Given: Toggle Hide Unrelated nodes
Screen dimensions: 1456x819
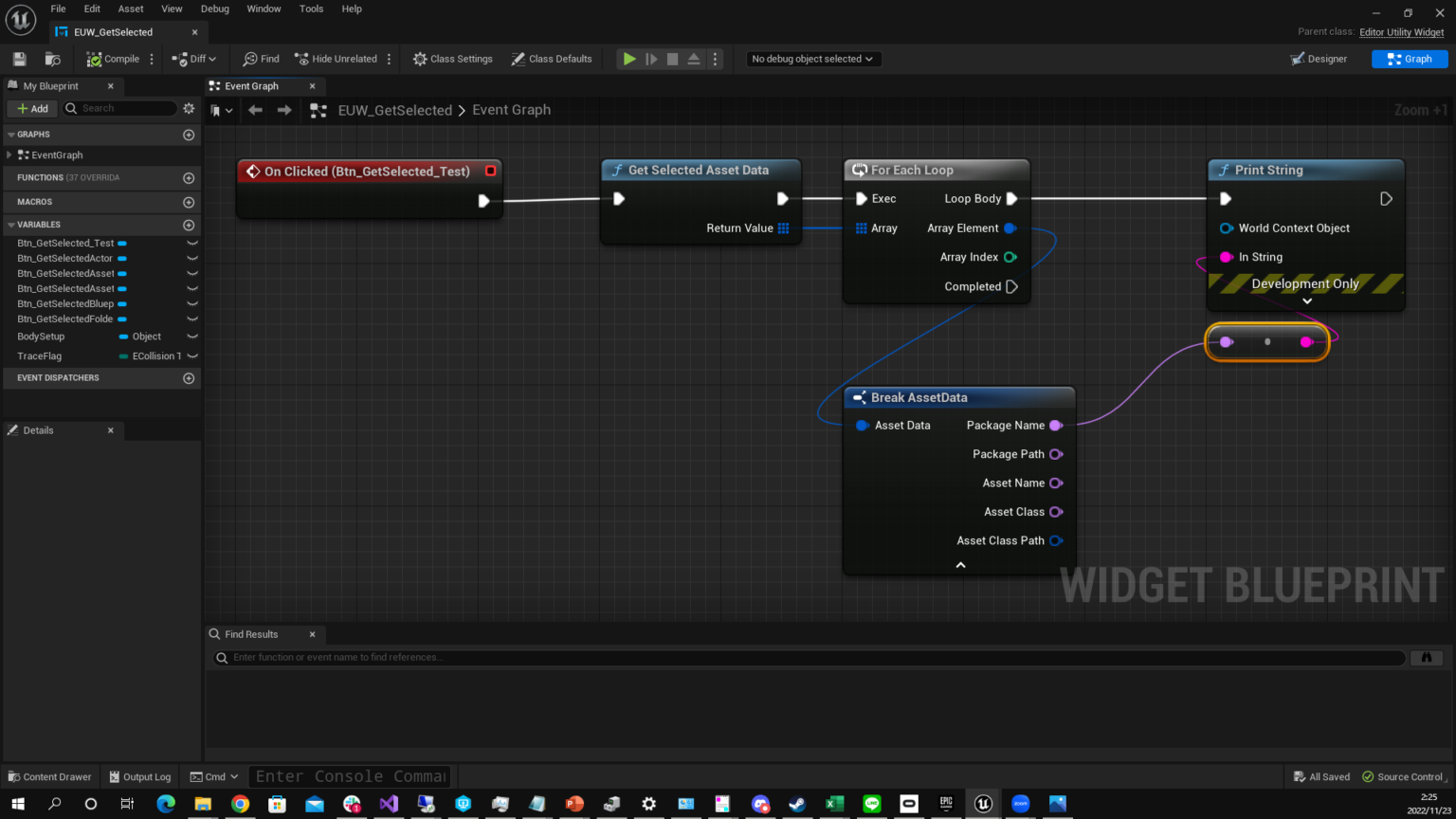Looking at the screenshot, I should click(337, 58).
